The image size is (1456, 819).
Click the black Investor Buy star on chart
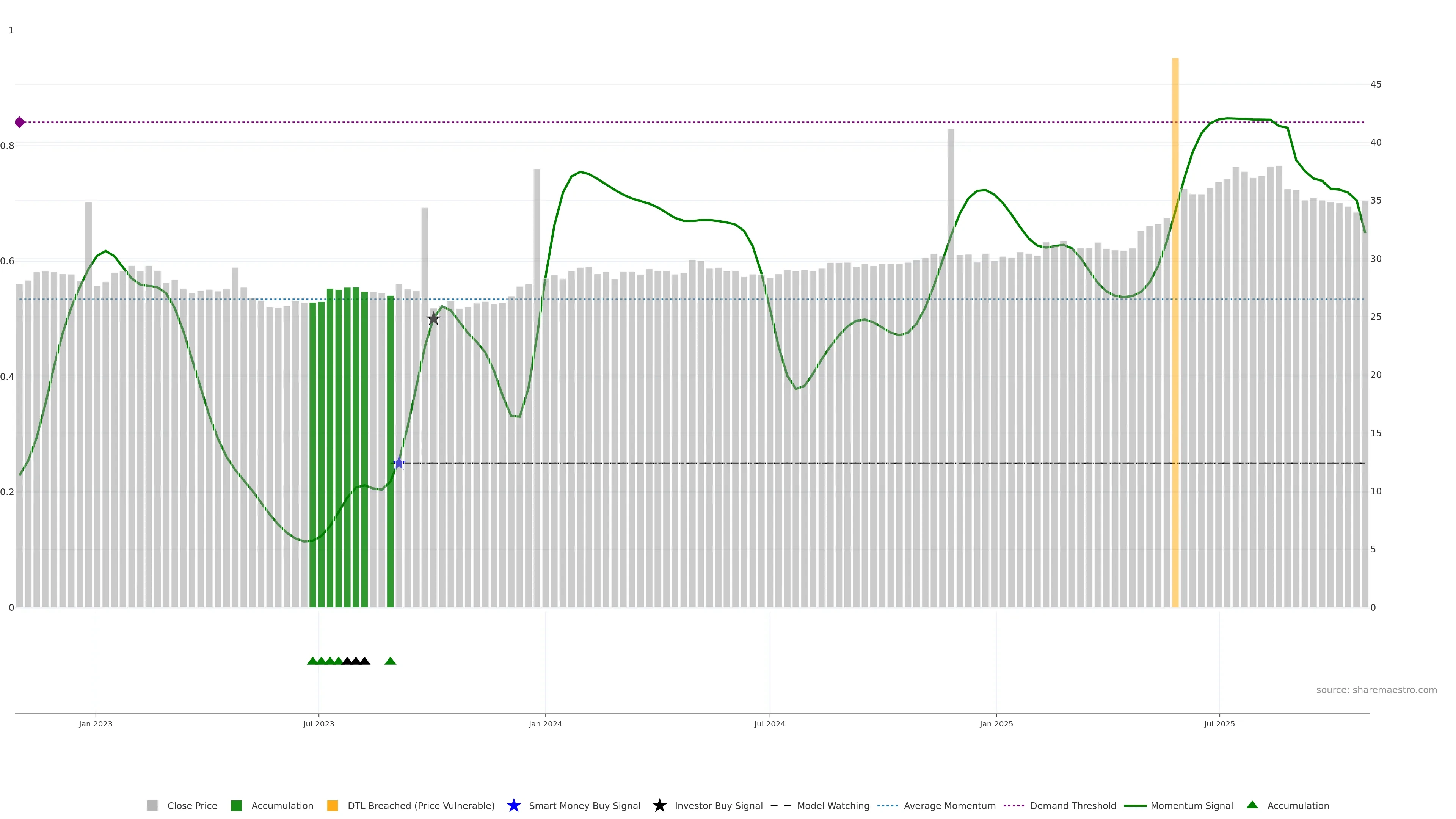point(433,319)
